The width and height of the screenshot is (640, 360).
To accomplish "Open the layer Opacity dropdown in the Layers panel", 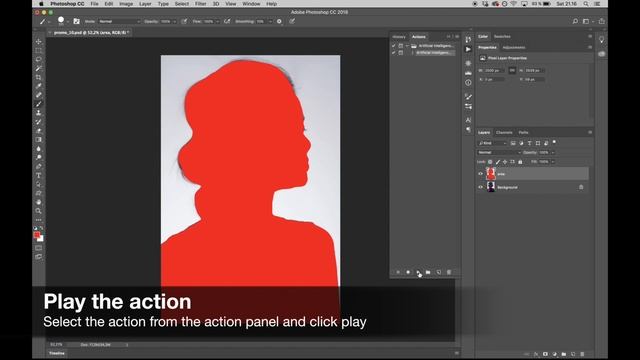I will coord(553,153).
